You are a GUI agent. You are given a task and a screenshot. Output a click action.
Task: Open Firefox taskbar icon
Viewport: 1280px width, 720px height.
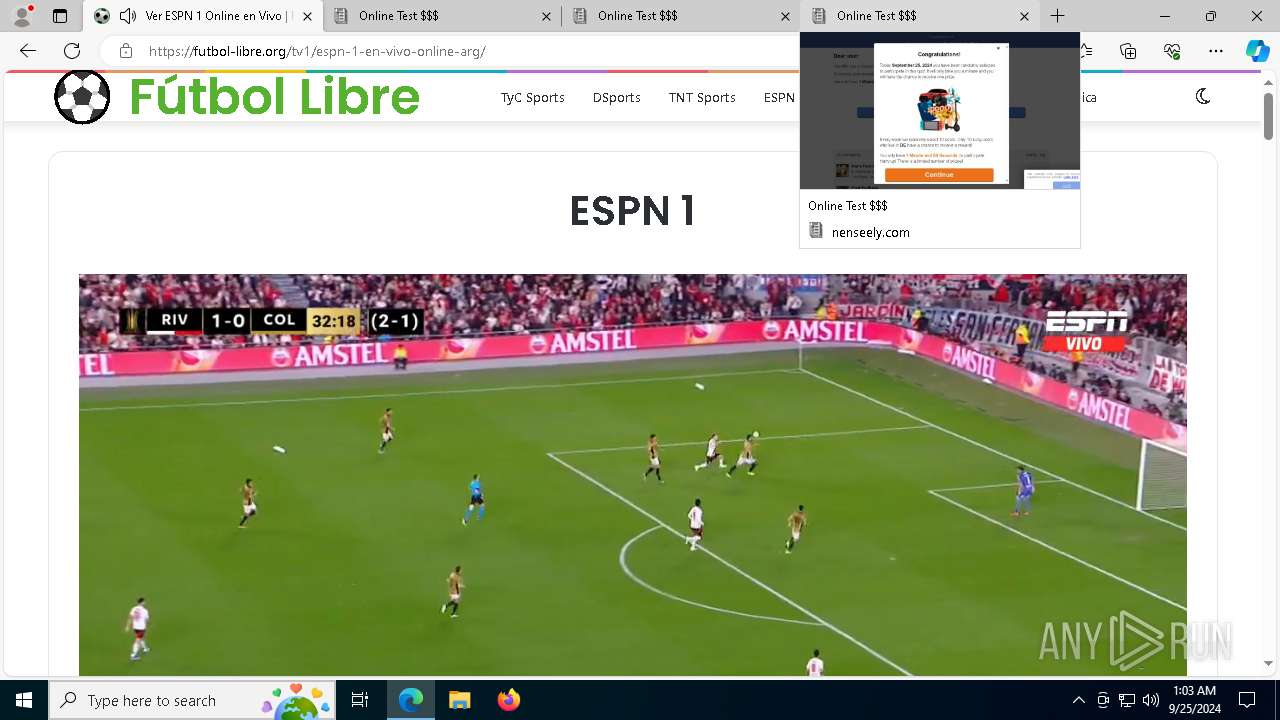(508, 700)
